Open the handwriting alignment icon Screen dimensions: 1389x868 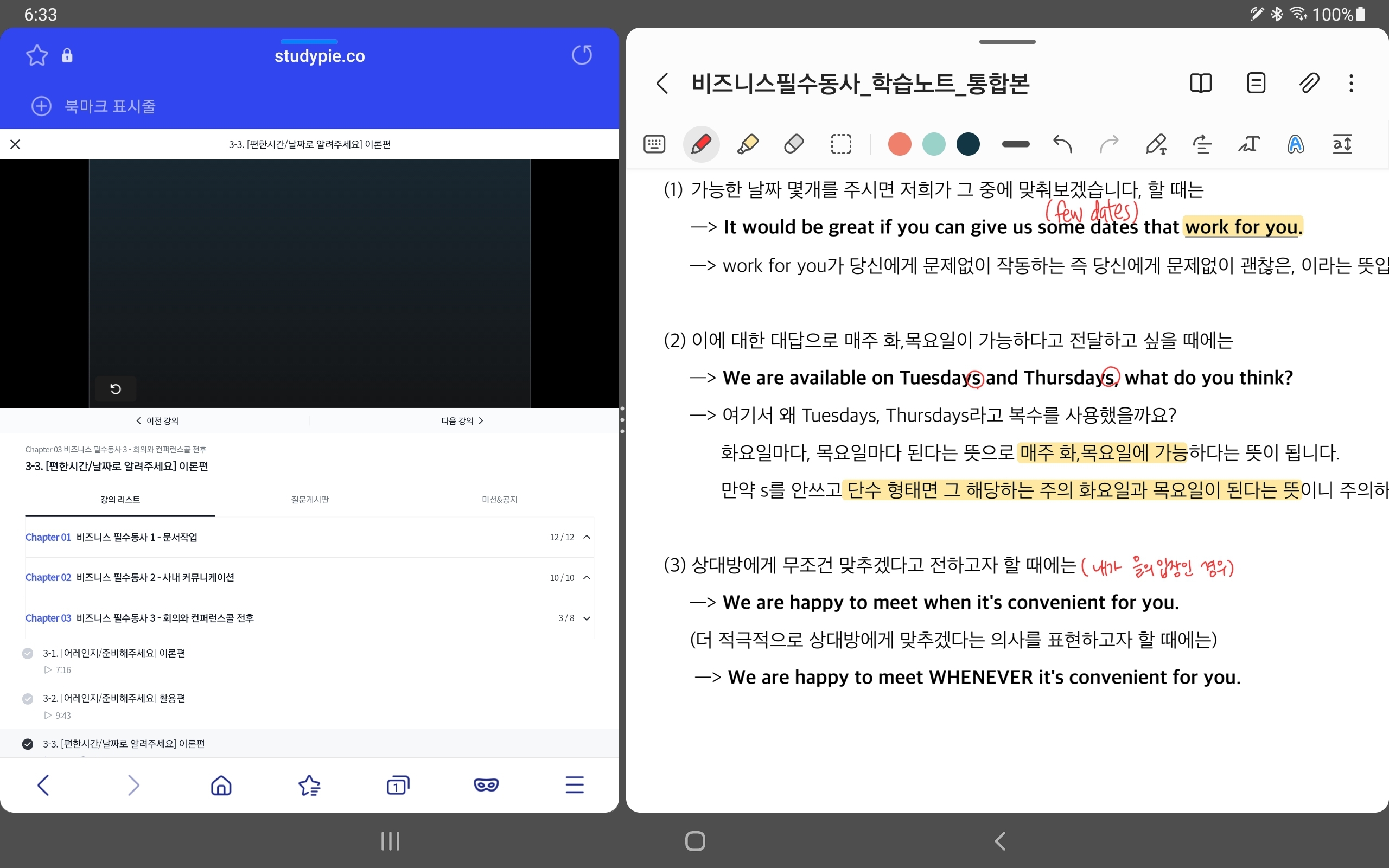pyautogui.click(x=1202, y=144)
